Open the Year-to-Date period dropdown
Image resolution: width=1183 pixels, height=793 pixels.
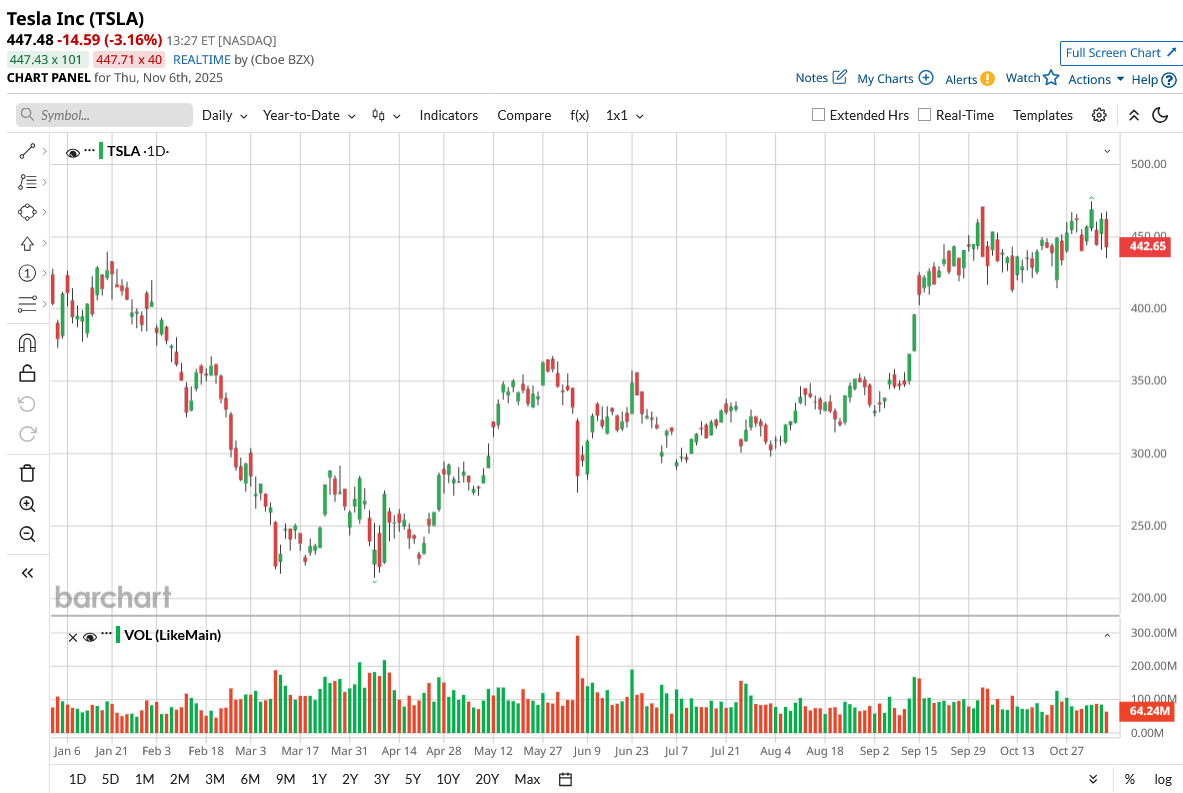pyautogui.click(x=309, y=115)
